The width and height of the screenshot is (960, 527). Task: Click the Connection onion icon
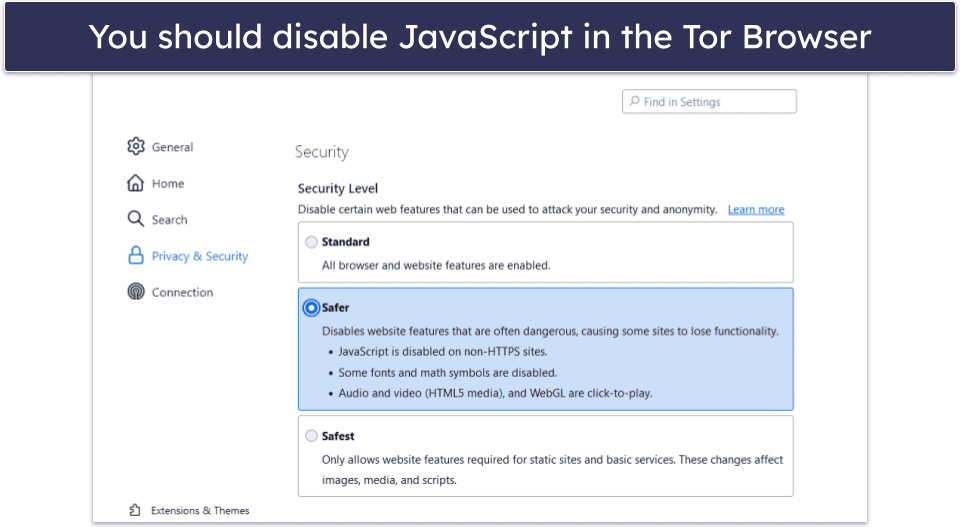tap(135, 292)
